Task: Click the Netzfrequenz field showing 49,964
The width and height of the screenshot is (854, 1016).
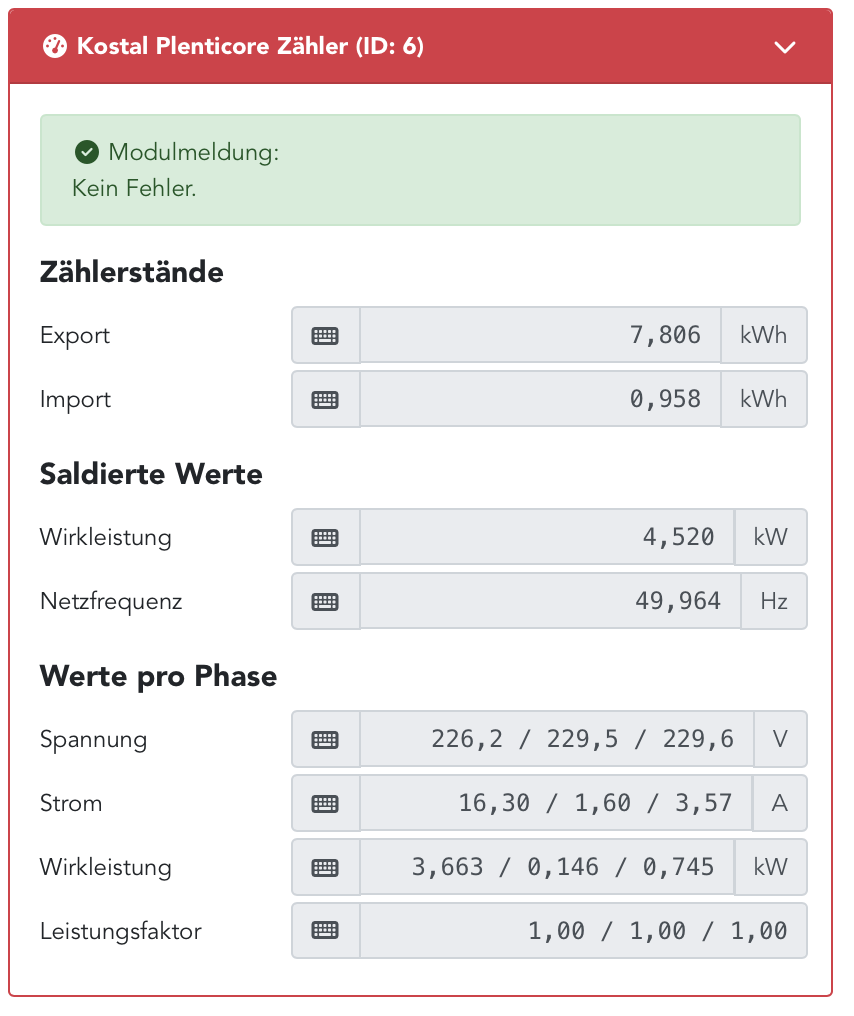Action: pos(540,601)
